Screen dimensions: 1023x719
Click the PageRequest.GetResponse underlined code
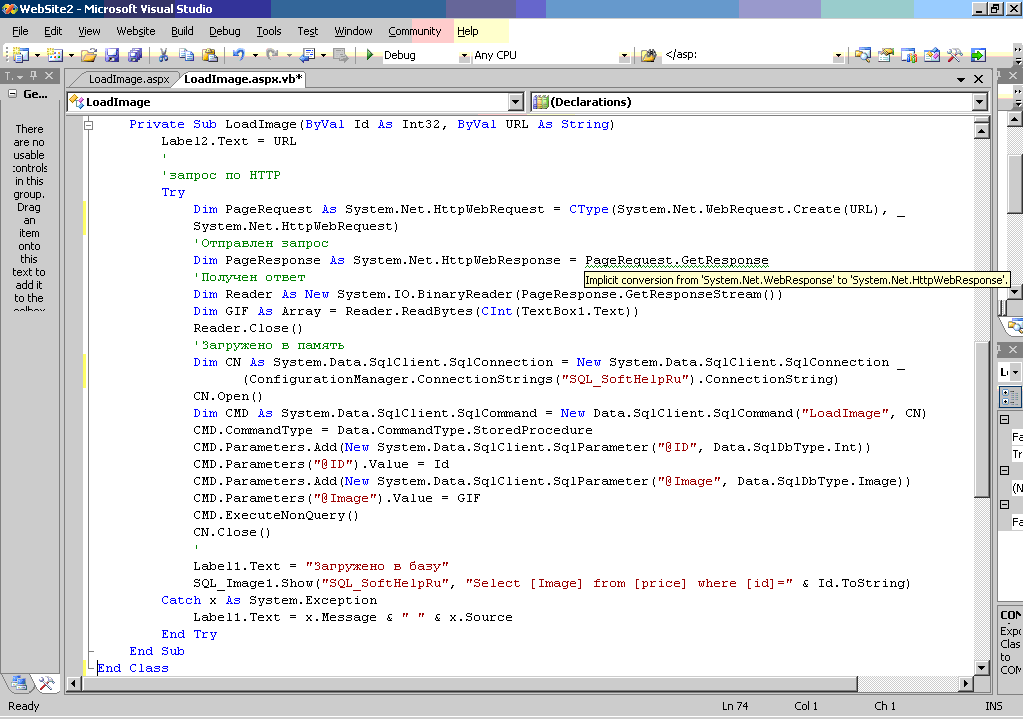click(677, 260)
